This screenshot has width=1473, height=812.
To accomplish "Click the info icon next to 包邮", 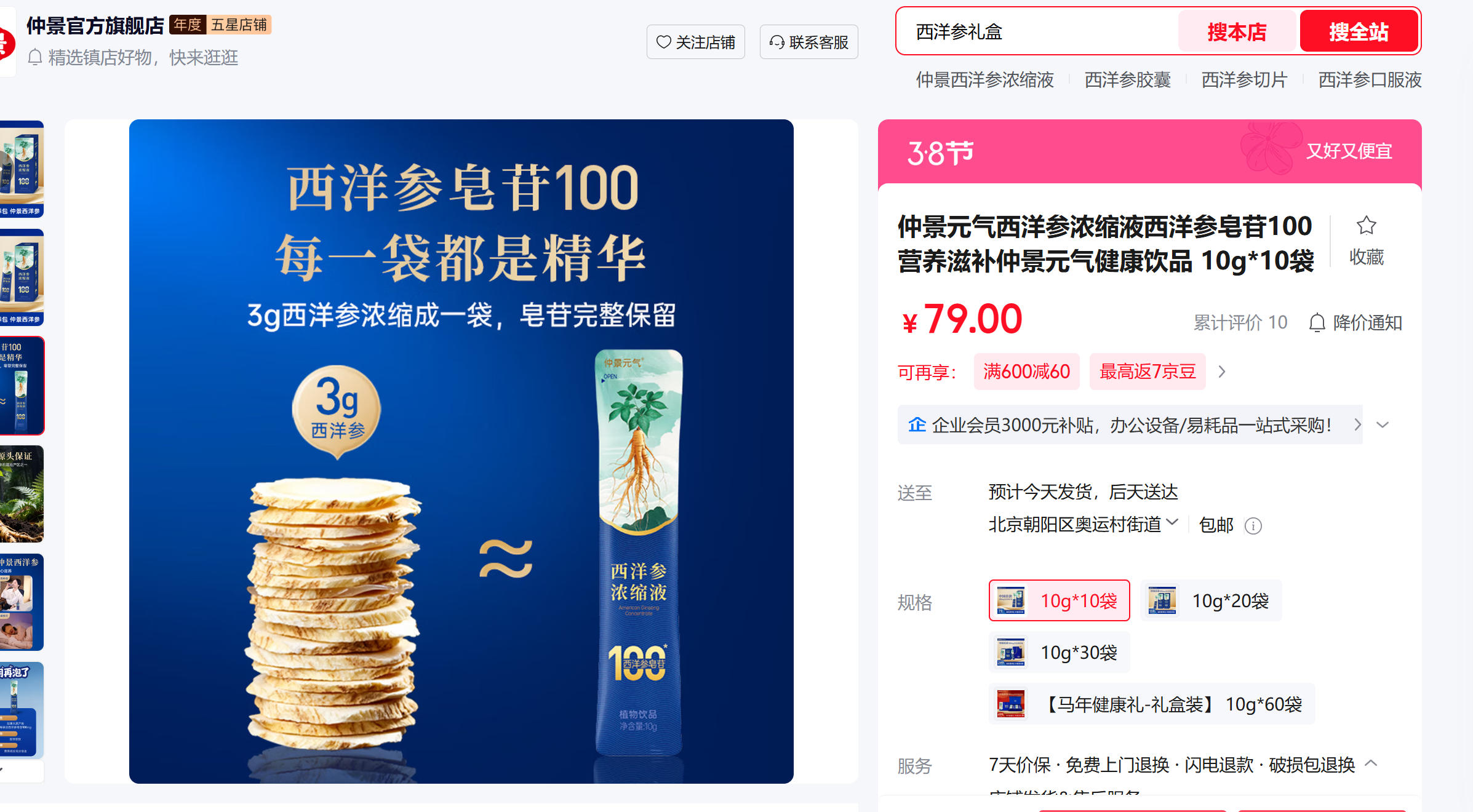I will coord(1253,526).
